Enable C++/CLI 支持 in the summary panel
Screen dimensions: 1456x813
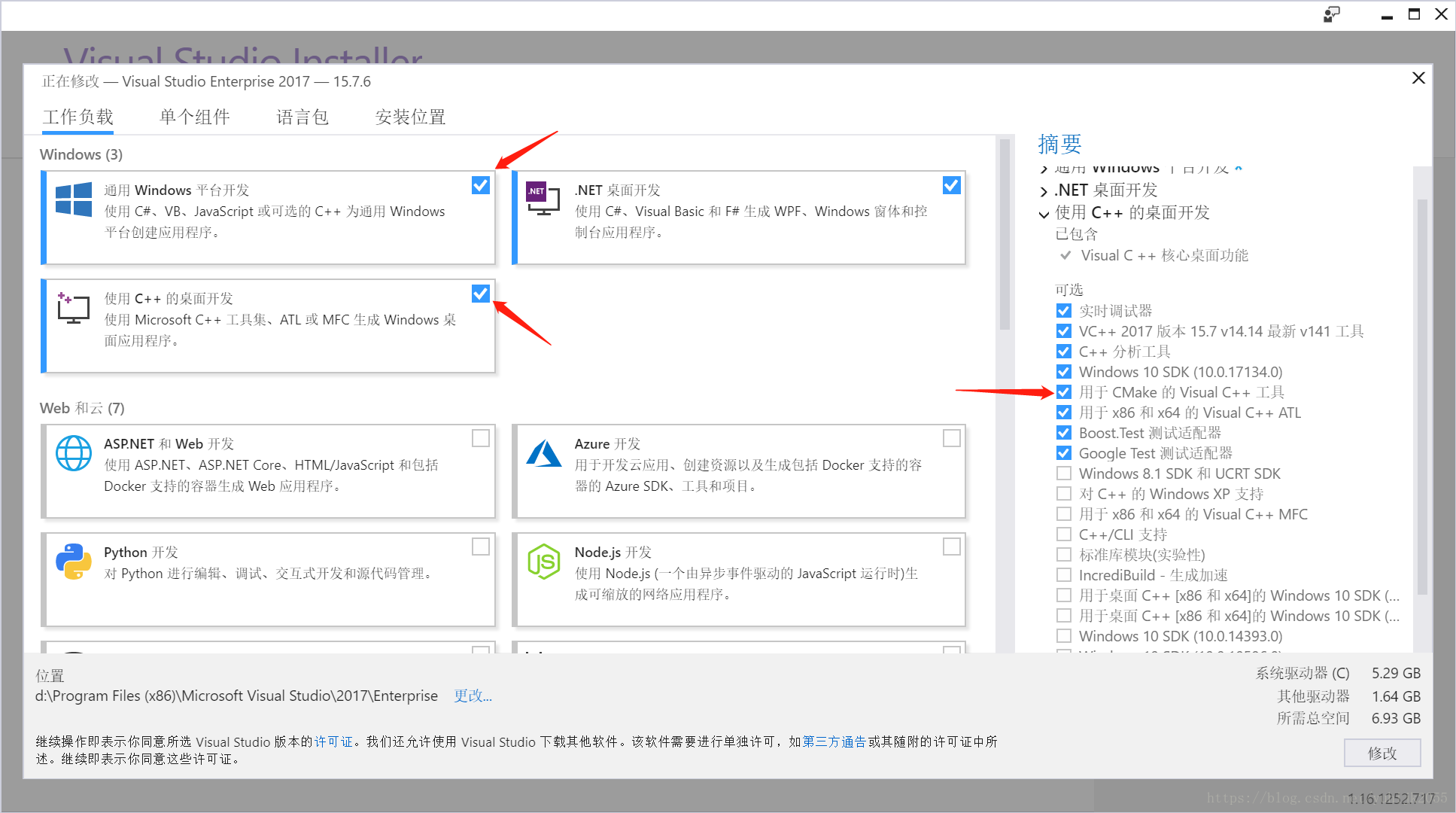tap(1064, 534)
